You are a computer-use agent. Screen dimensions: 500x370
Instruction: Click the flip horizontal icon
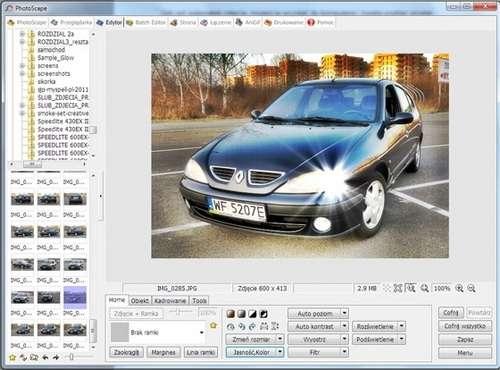point(264,326)
